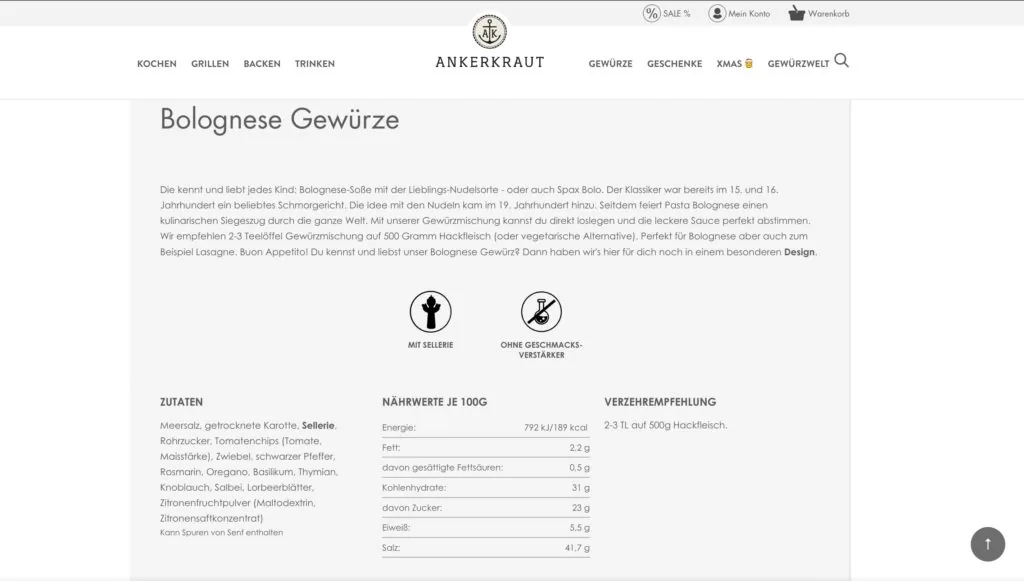Open the TRINKEN menu
Image resolution: width=1024 pixels, height=581 pixels.
(315, 63)
